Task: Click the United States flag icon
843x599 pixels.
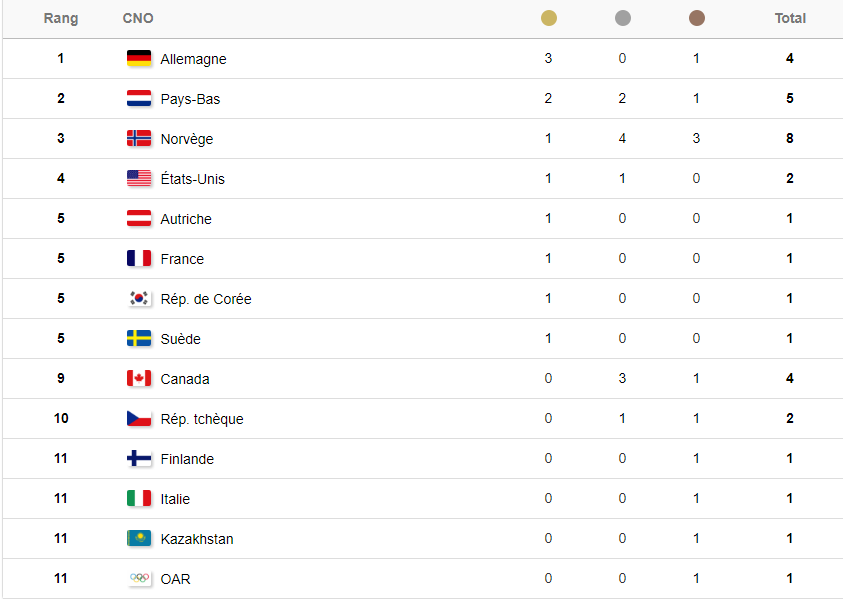Action: tap(139, 178)
